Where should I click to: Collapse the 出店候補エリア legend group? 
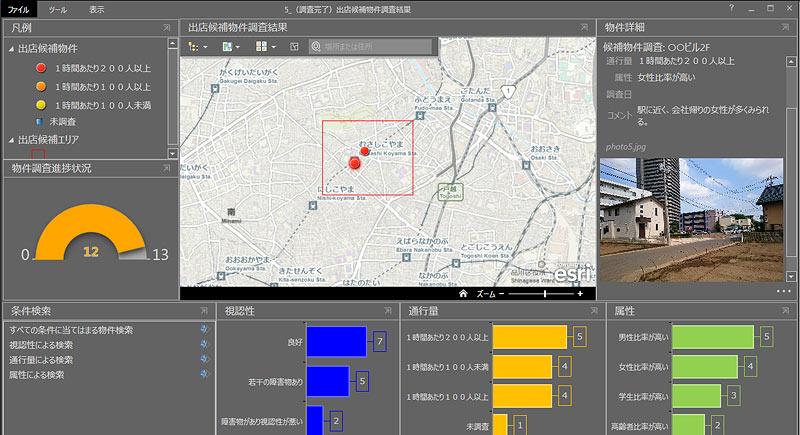click(x=11, y=139)
